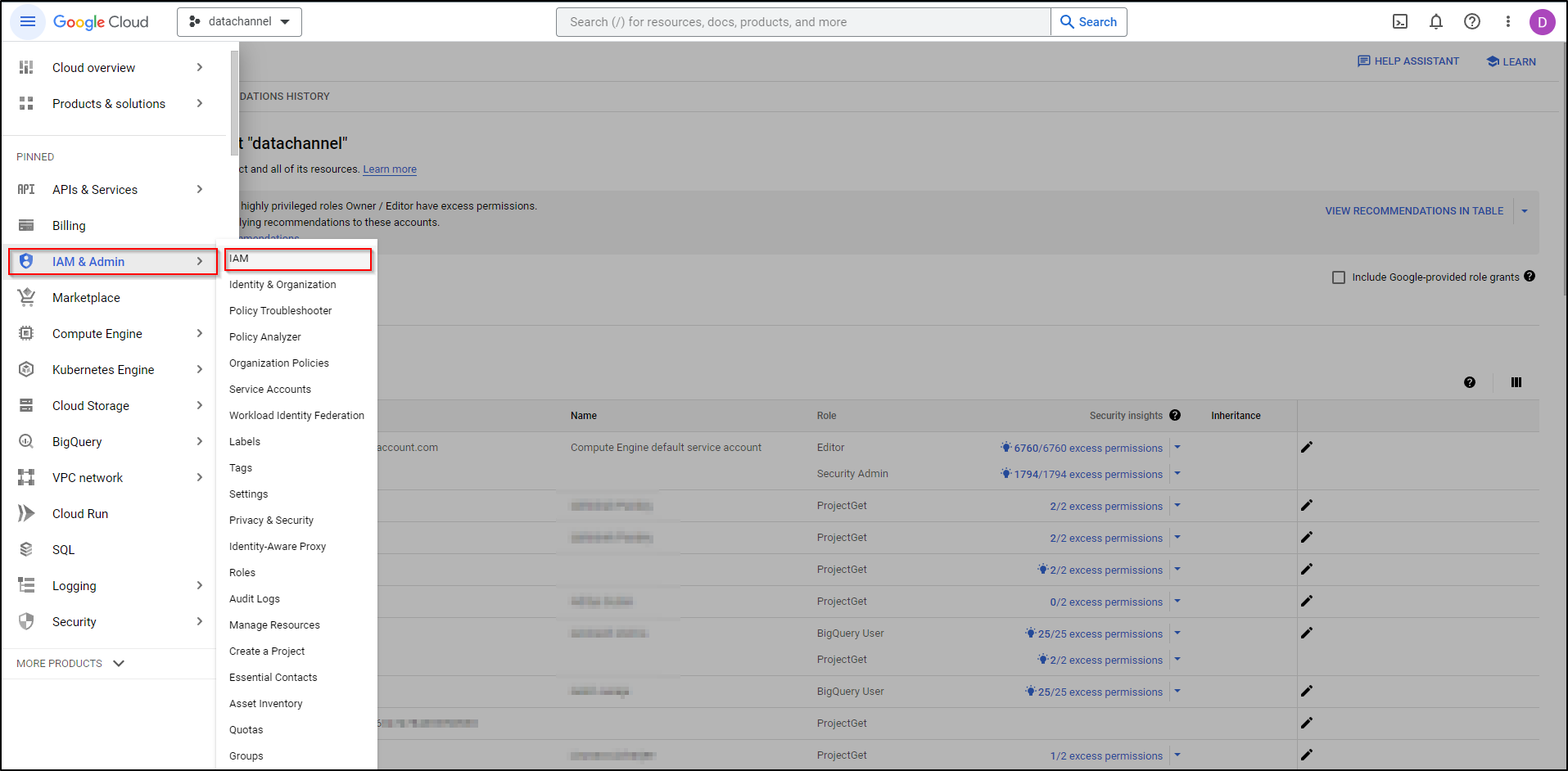Open Essential Contacts item
1568x771 pixels.
(273, 678)
